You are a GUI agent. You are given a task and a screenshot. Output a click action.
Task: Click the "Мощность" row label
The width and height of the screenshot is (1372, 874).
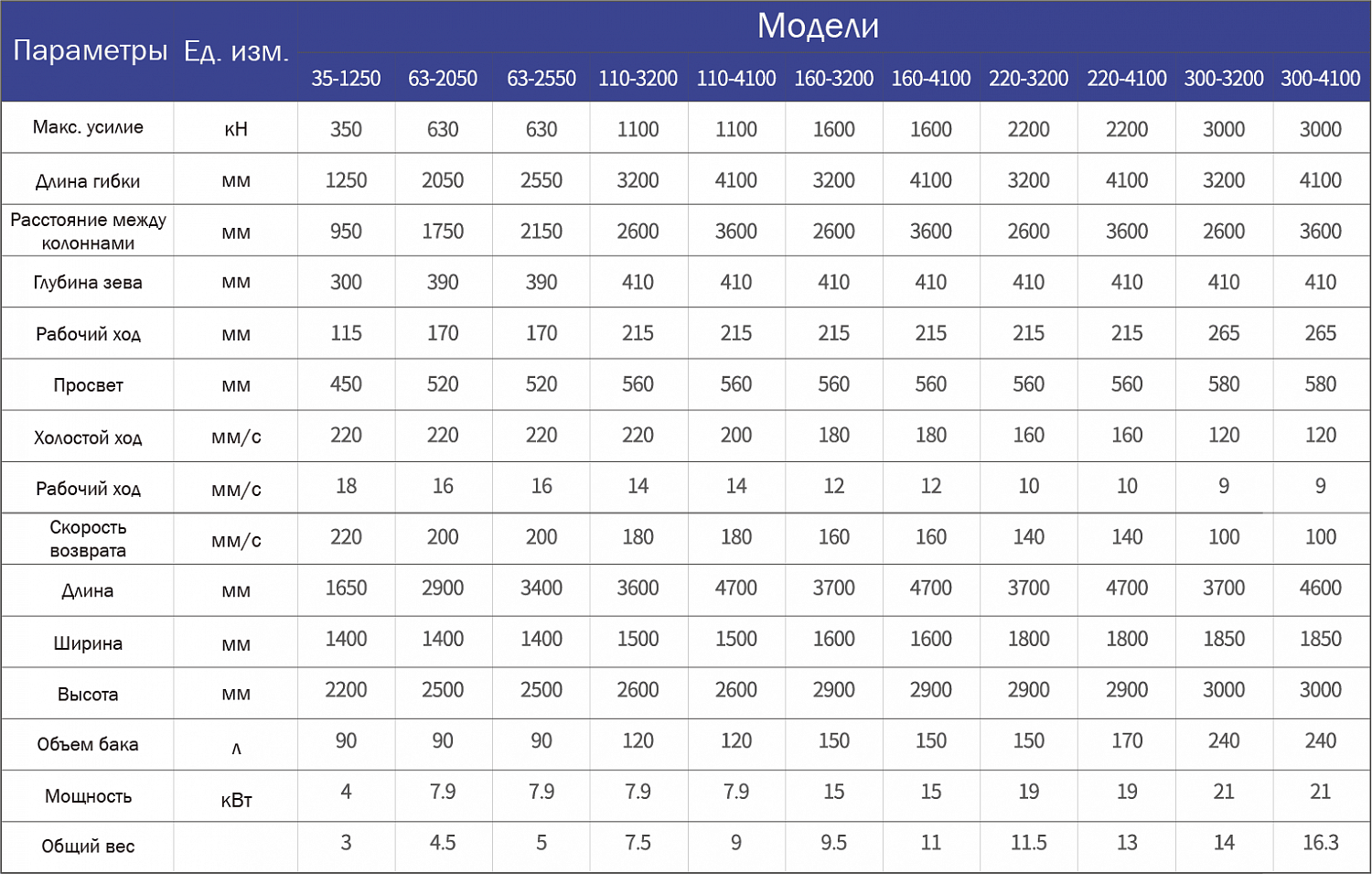point(88,796)
